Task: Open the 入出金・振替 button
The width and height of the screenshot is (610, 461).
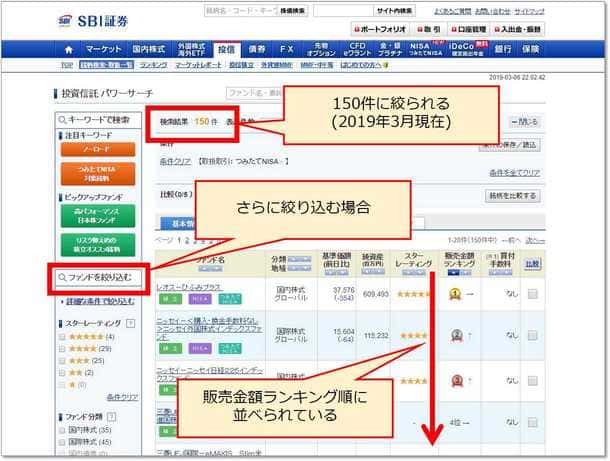Action: point(518,29)
